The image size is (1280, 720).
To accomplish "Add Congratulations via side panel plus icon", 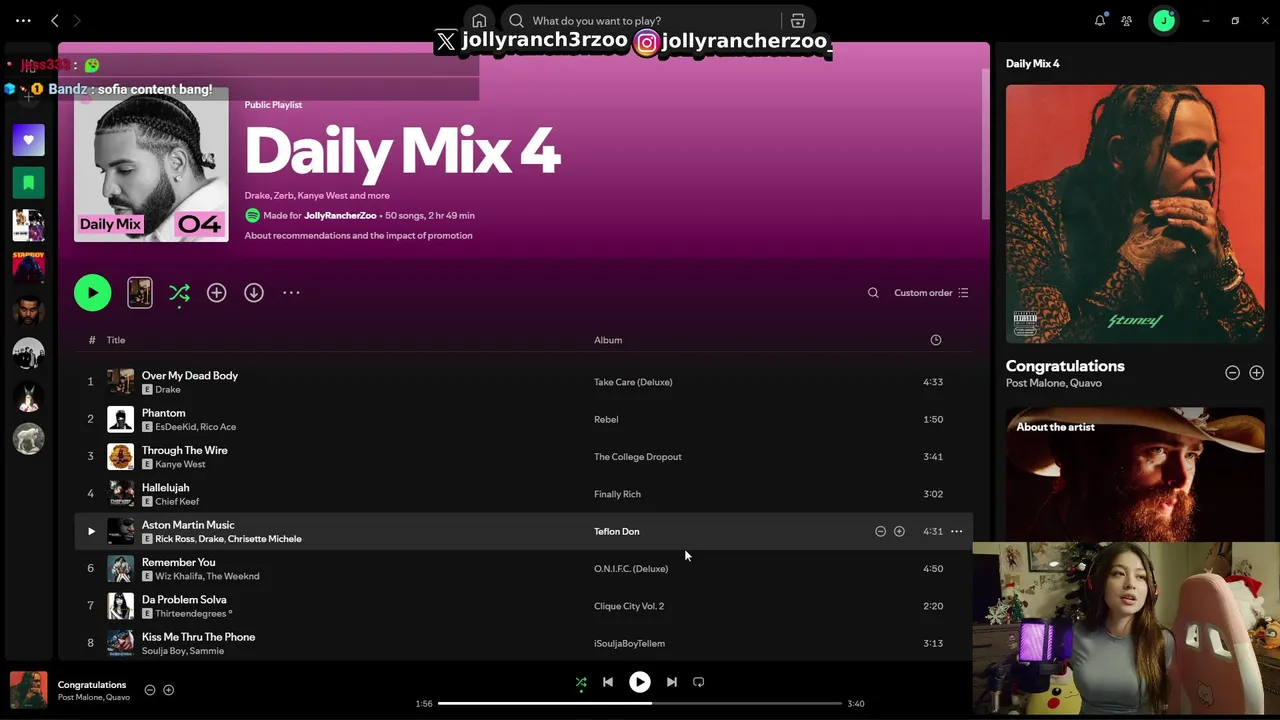I will click(1256, 372).
